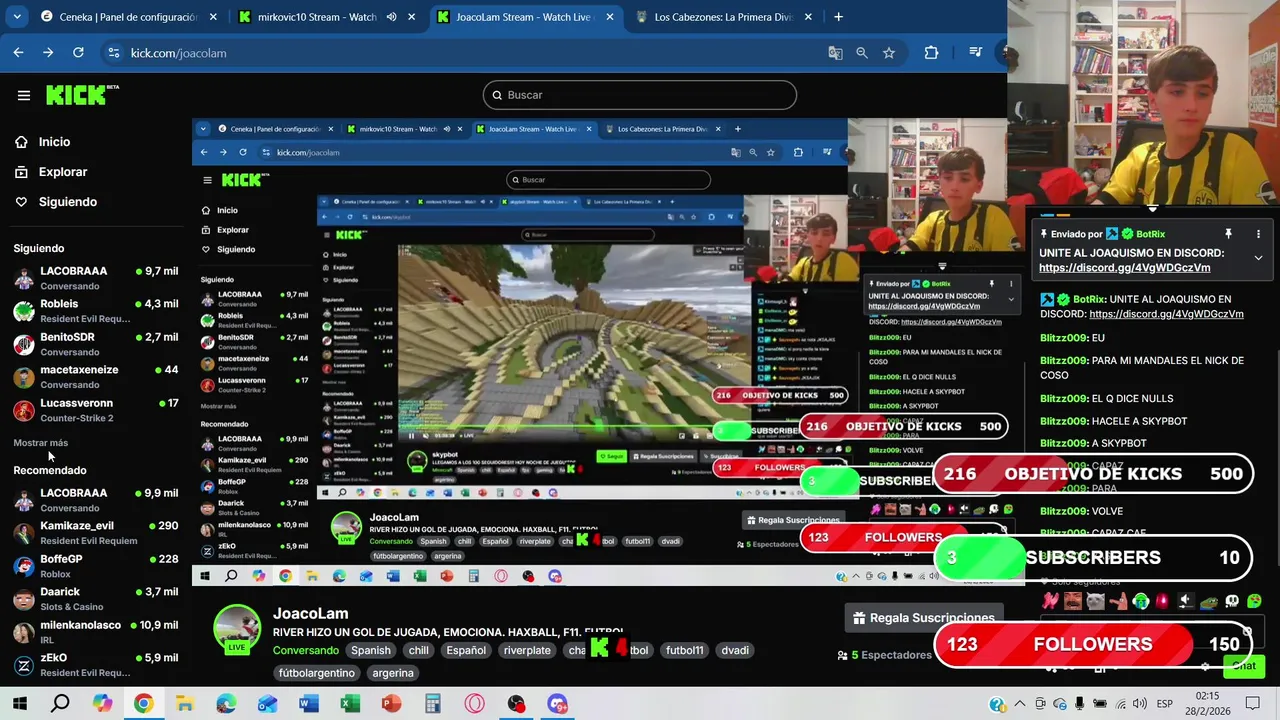The width and height of the screenshot is (1280, 720).
Task: Close the JoacoLam Stream tab
Action: coord(609,17)
